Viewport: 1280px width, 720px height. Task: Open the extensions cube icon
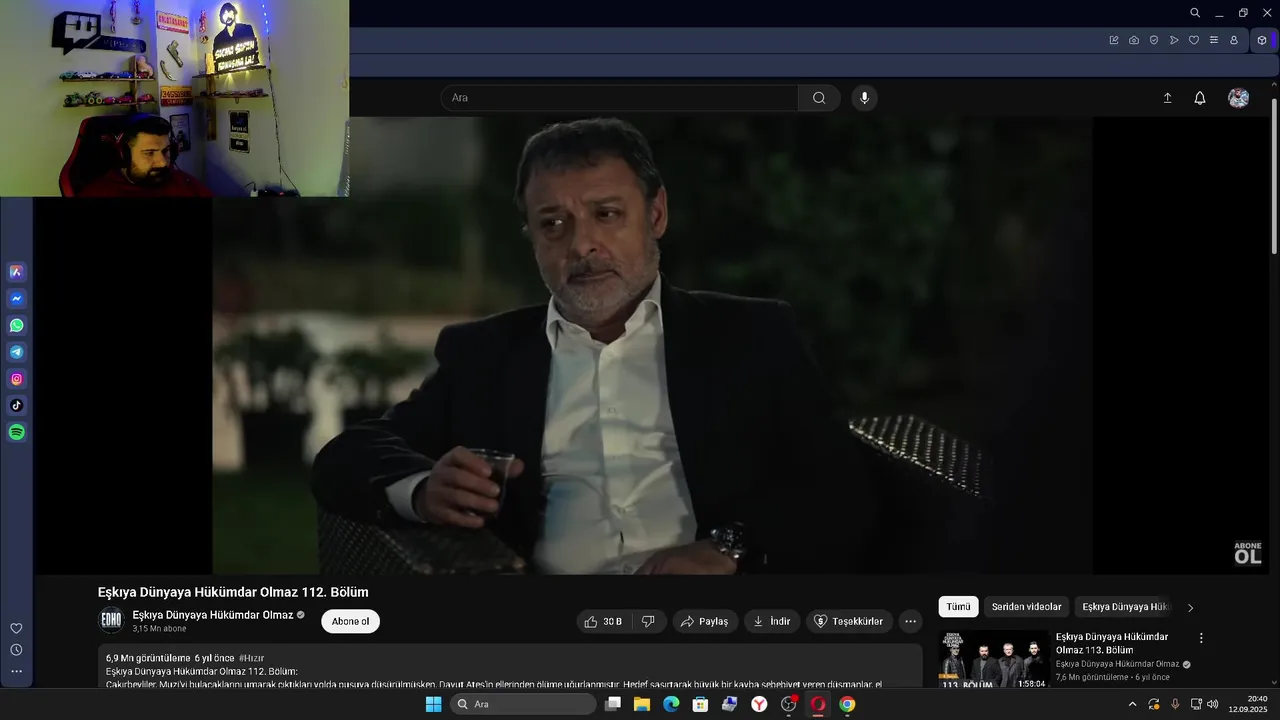[1262, 40]
